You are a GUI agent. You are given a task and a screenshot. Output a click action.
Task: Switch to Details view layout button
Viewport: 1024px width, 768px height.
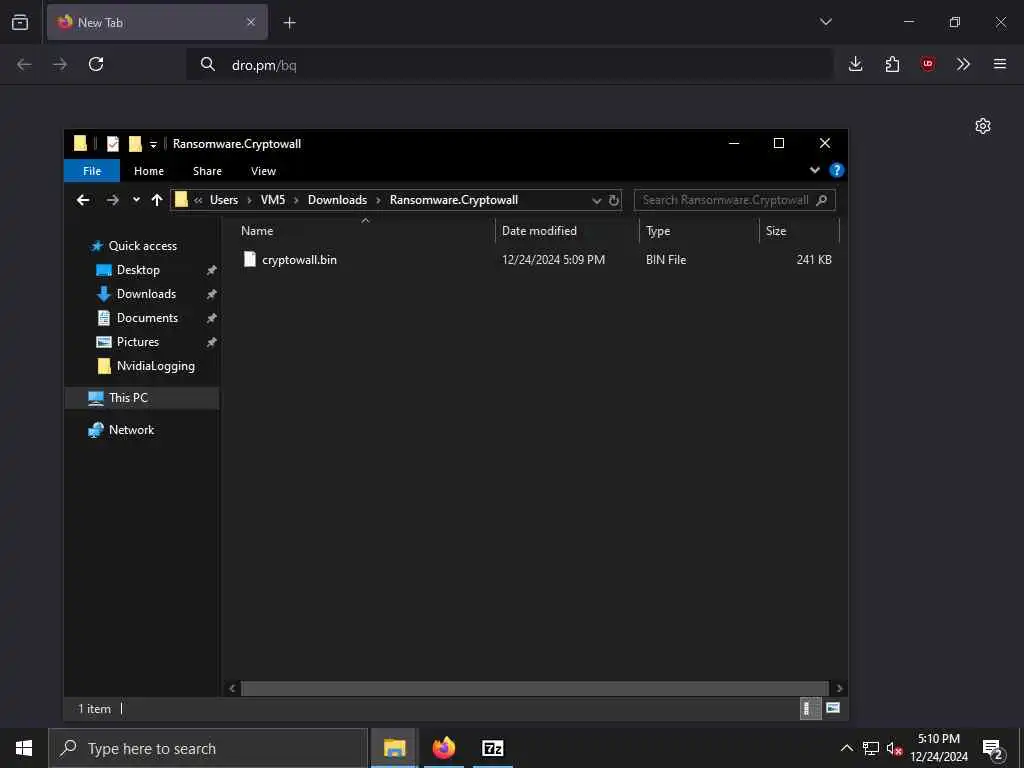(810, 709)
